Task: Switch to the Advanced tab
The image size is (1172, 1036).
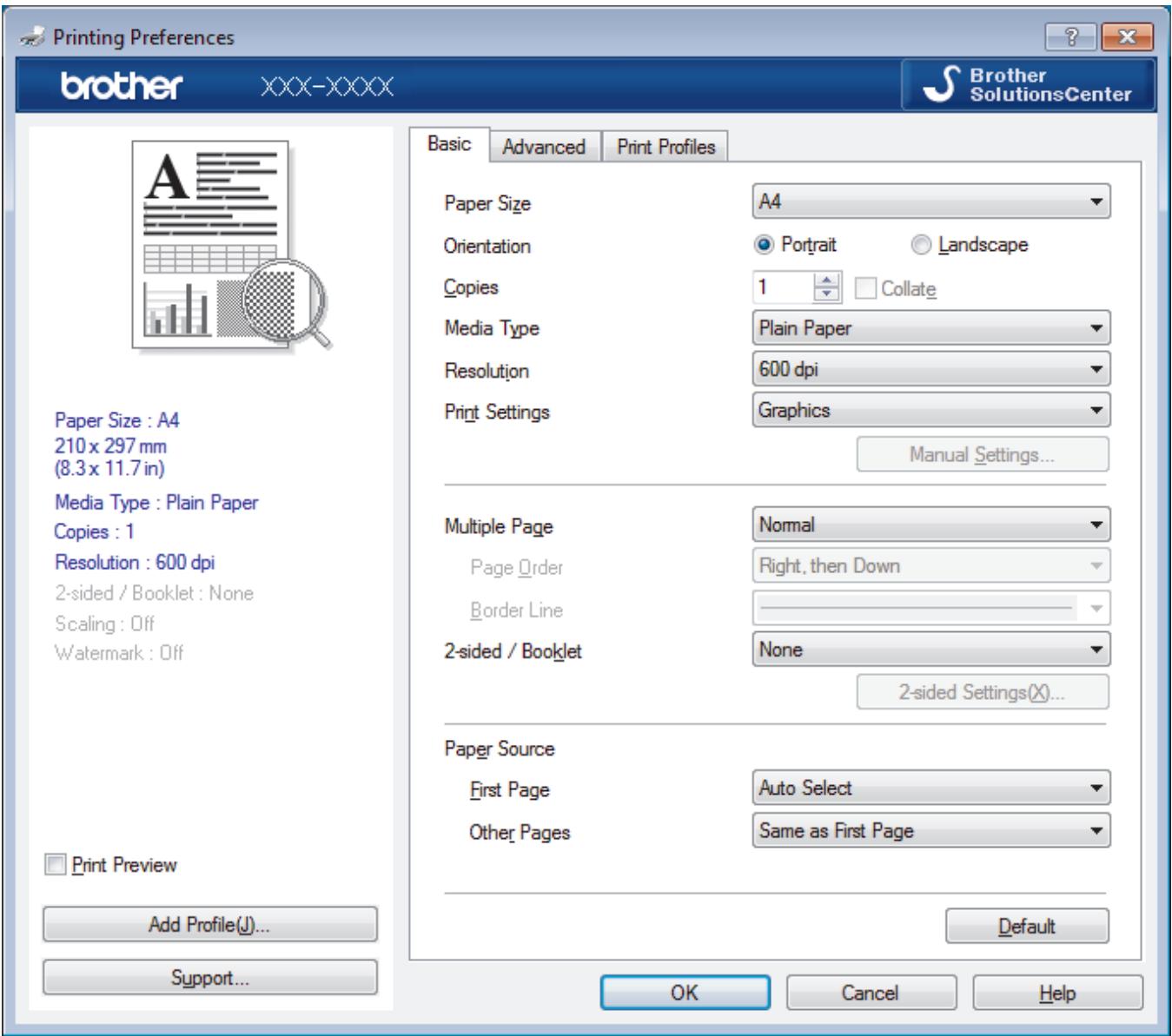Action: point(544,147)
